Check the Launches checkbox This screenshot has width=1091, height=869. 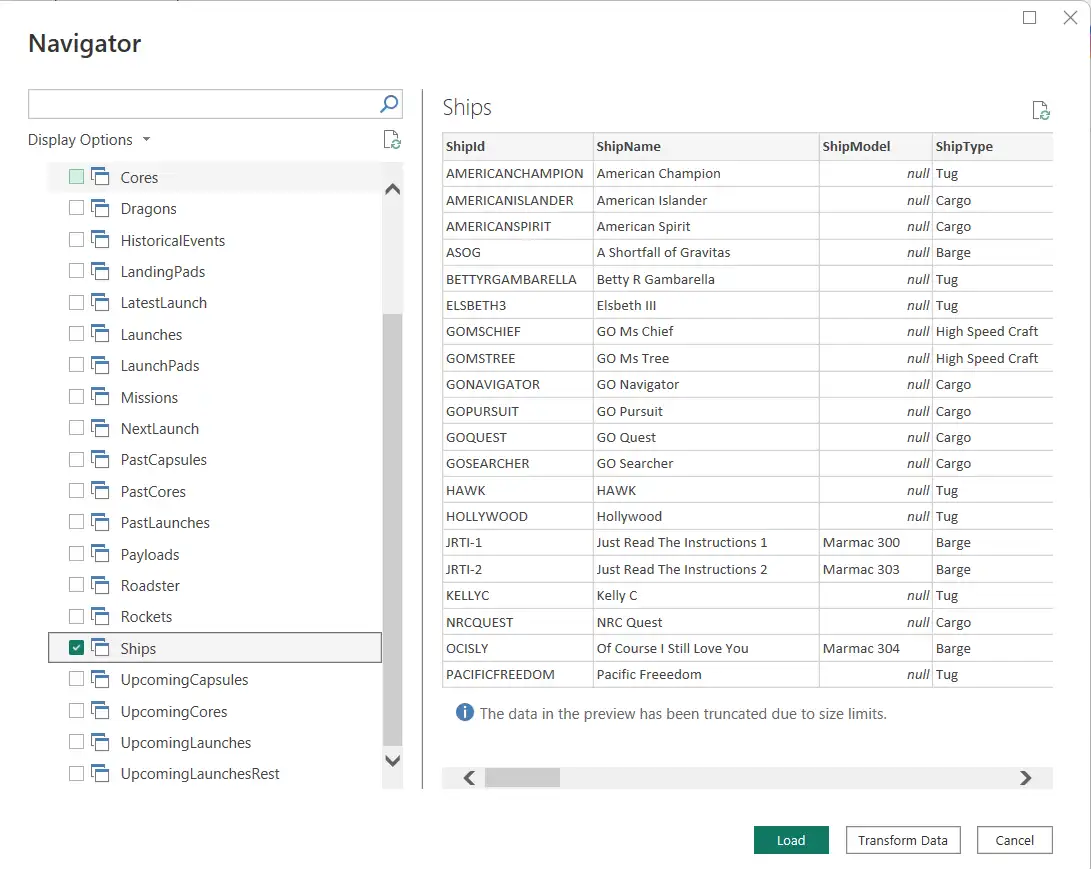tap(77, 334)
